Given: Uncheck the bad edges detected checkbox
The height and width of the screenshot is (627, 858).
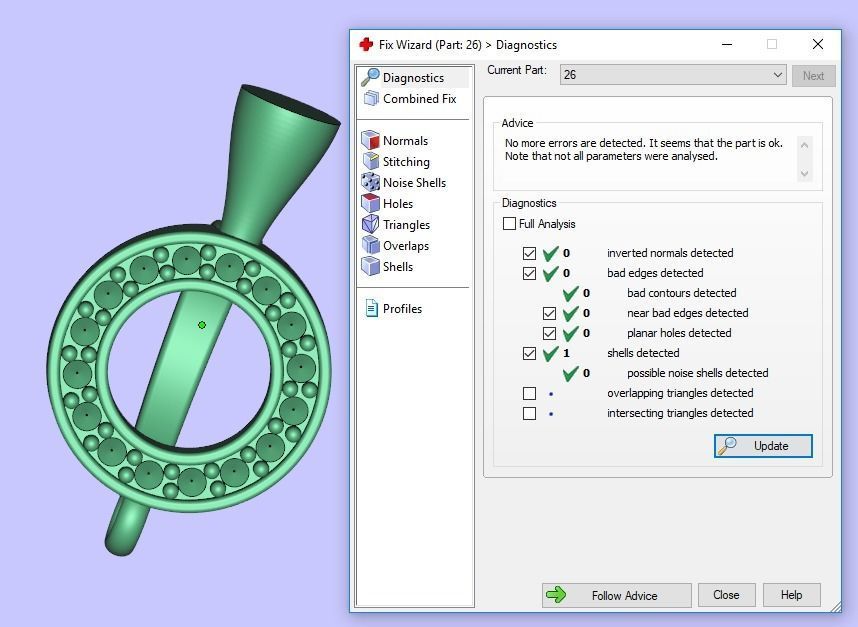Looking at the screenshot, I should coord(529,273).
